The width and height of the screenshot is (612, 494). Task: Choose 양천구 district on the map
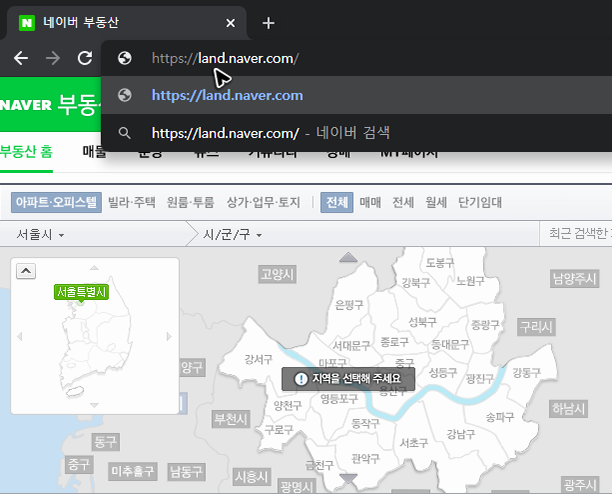tap(288, 406)
